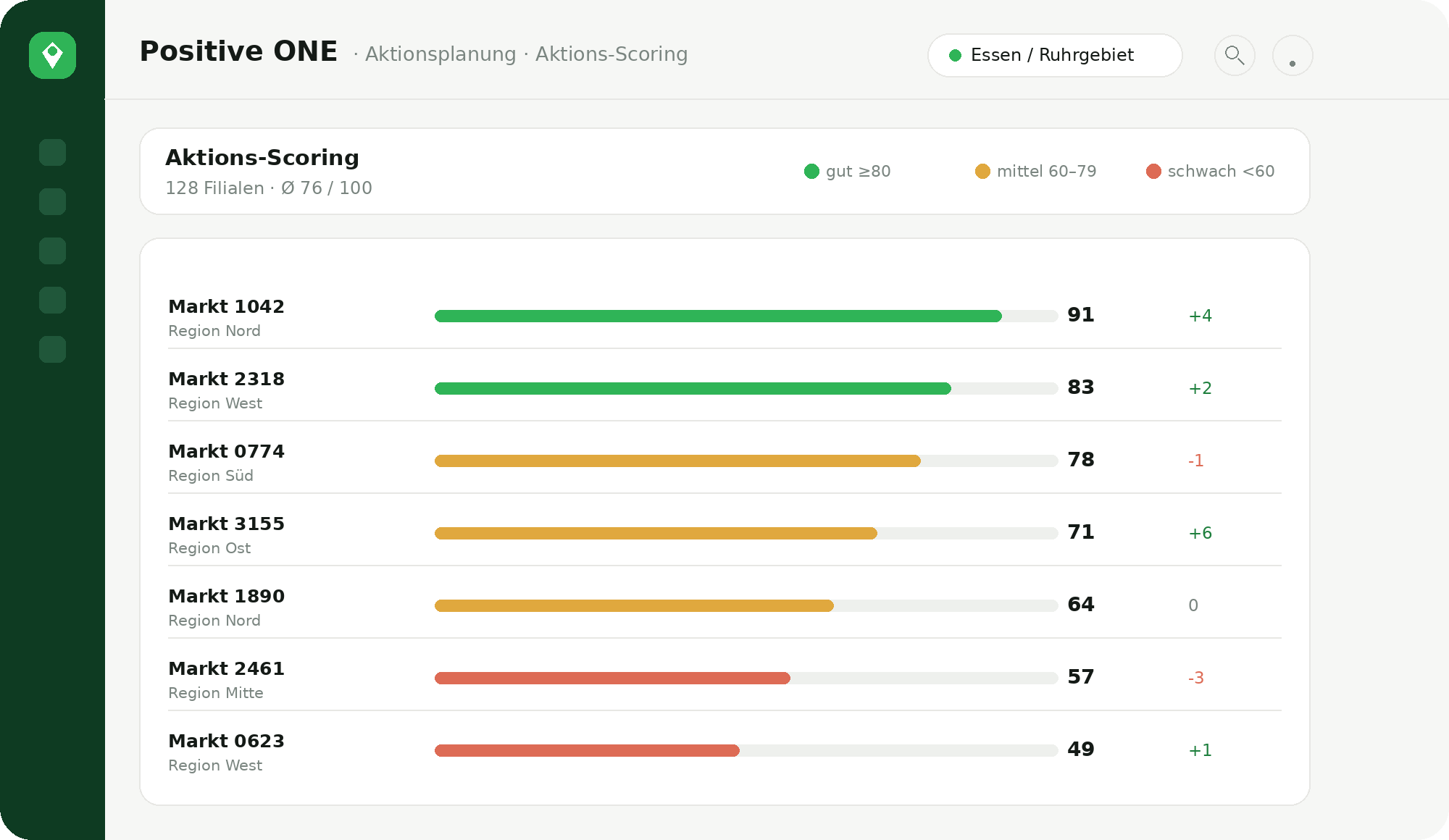The width and height of the screenshot is (1449, 840).
Task: Click the Positive ONE logo icon
Action: point(52,55)
